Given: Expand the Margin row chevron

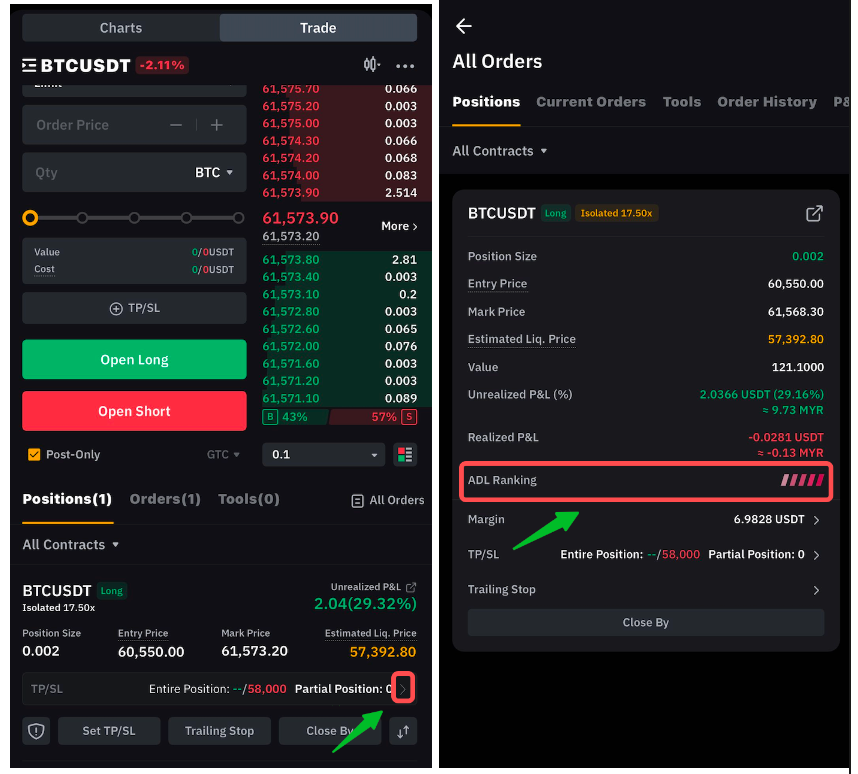Looking at the screenshot, I should [816, 520].
